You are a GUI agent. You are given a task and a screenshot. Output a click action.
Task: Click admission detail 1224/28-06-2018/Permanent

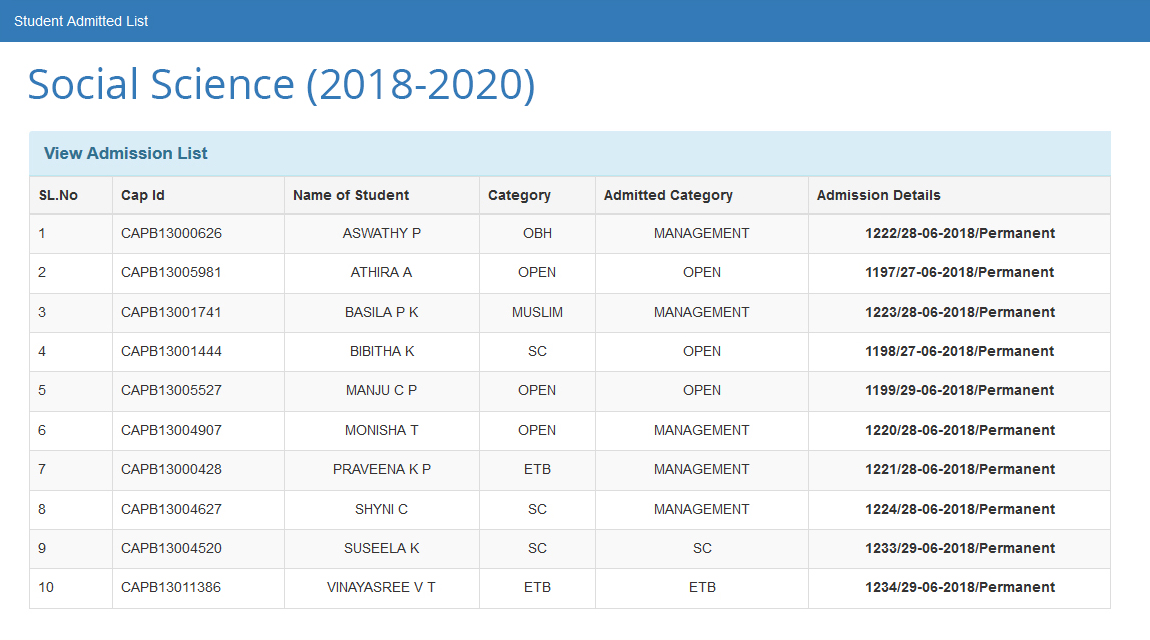pyautogui.click(x=959, y=509)
